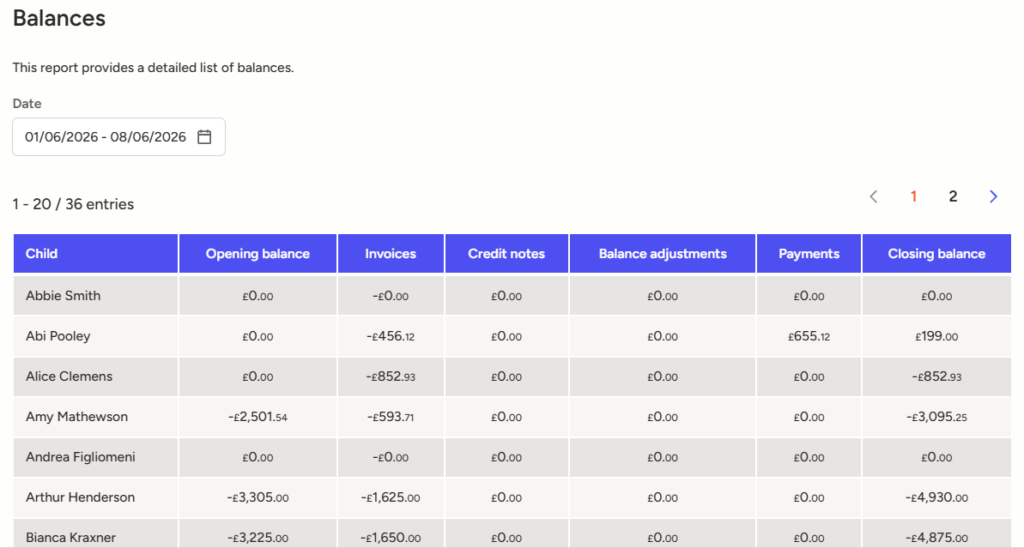
Task: Click the Closing balance column header
Action: (936, 253)
